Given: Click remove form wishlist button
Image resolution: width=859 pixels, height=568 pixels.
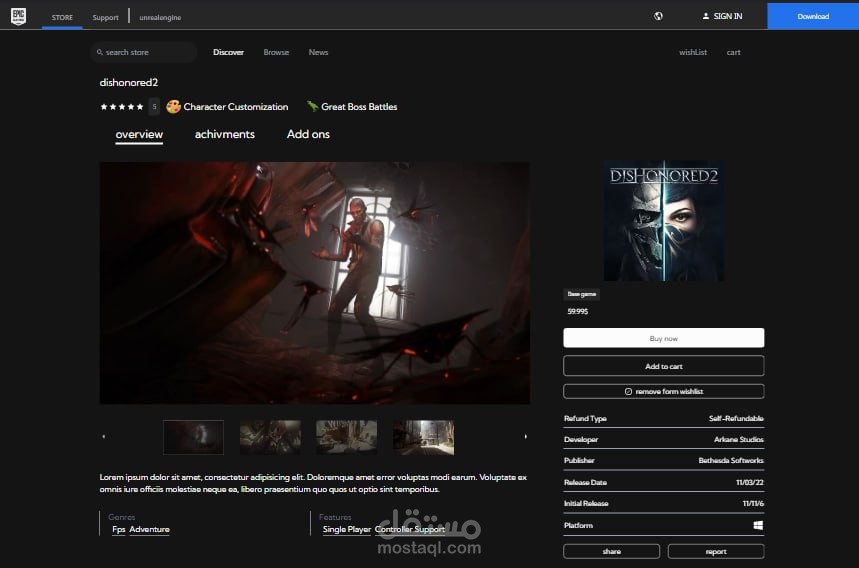Looking at the screenshot, I should pos(663,392).
